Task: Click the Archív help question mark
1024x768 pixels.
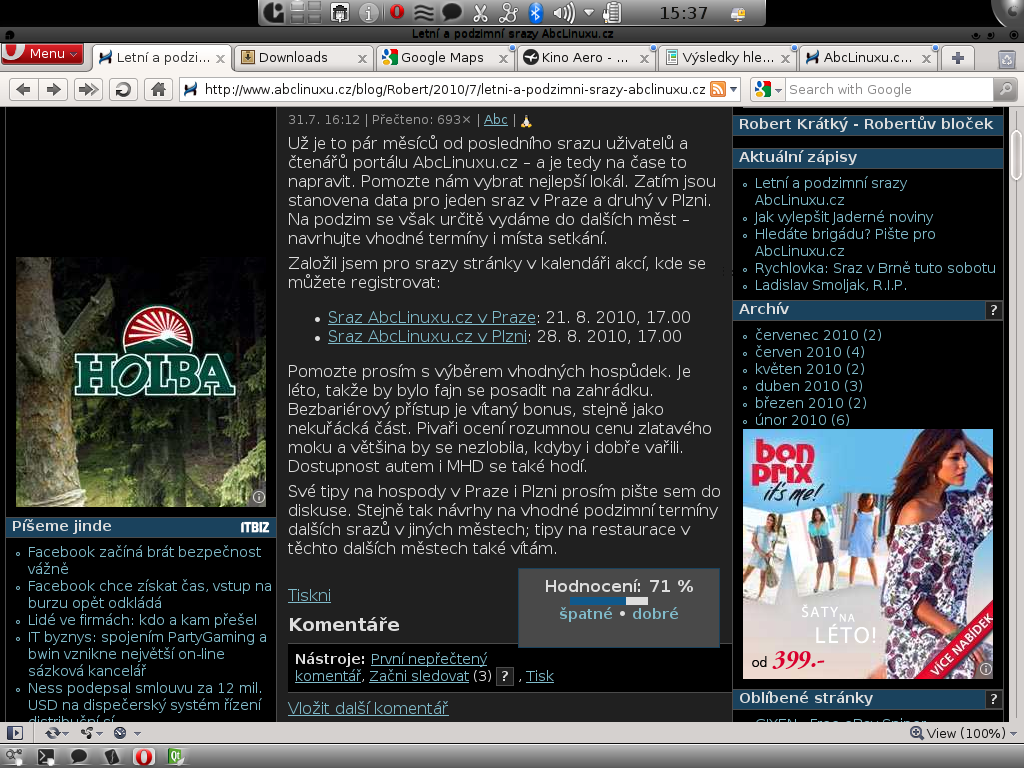Action: pyautogui.click(x=993, y=310)
